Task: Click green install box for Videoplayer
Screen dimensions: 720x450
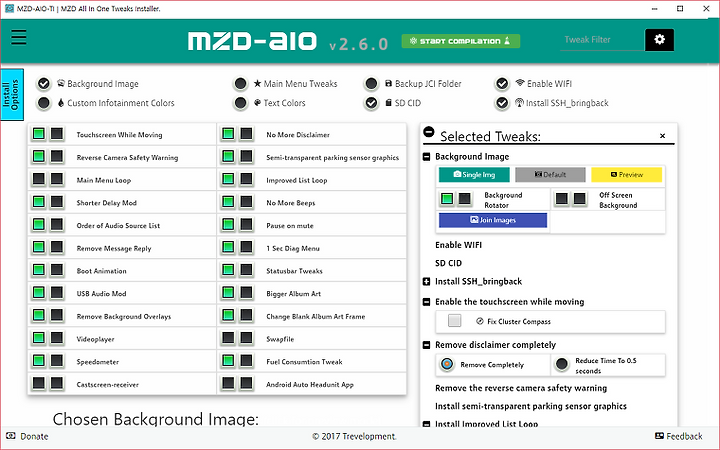Action: point(39,338)
